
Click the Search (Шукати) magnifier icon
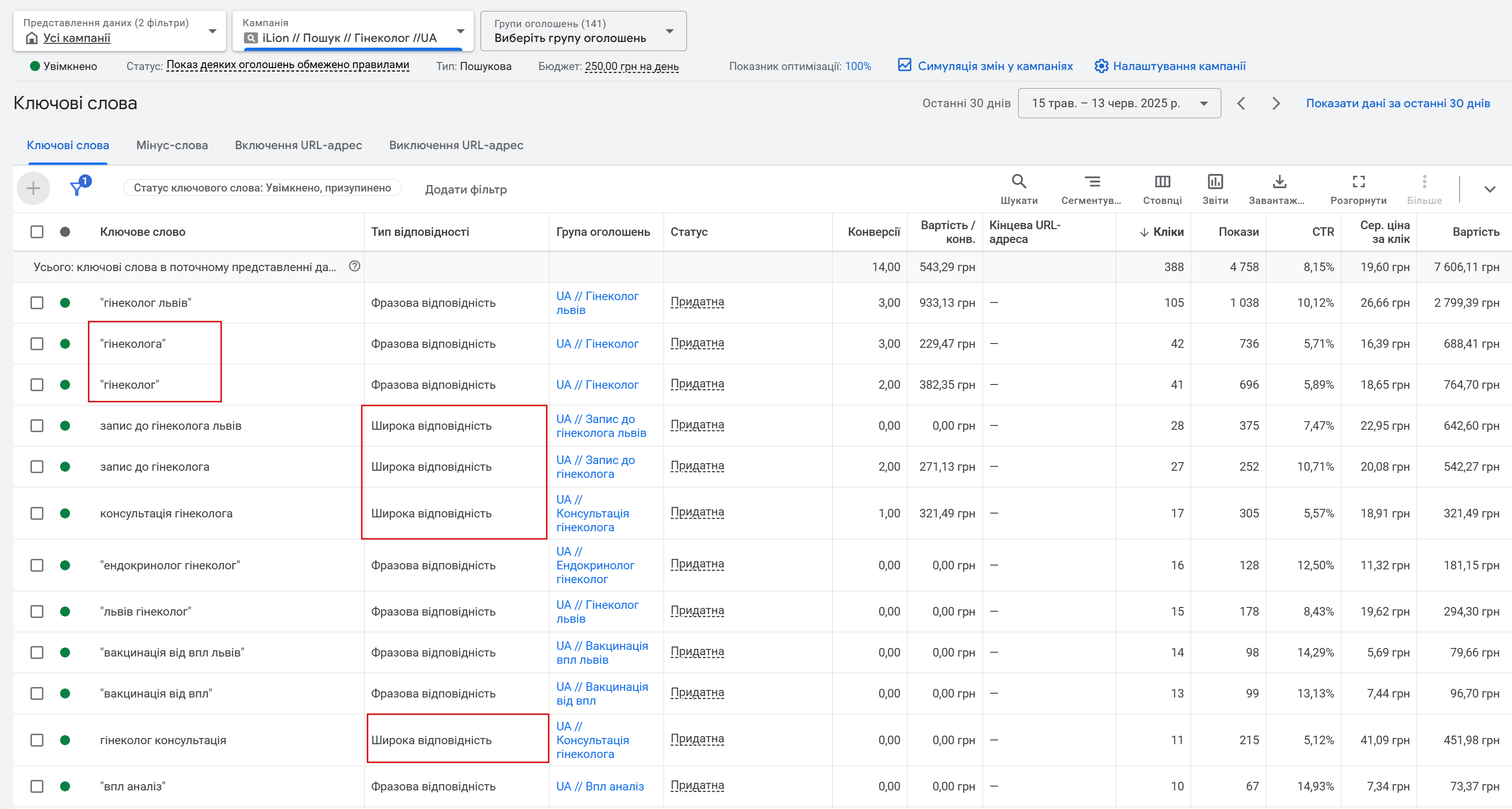1018,182
